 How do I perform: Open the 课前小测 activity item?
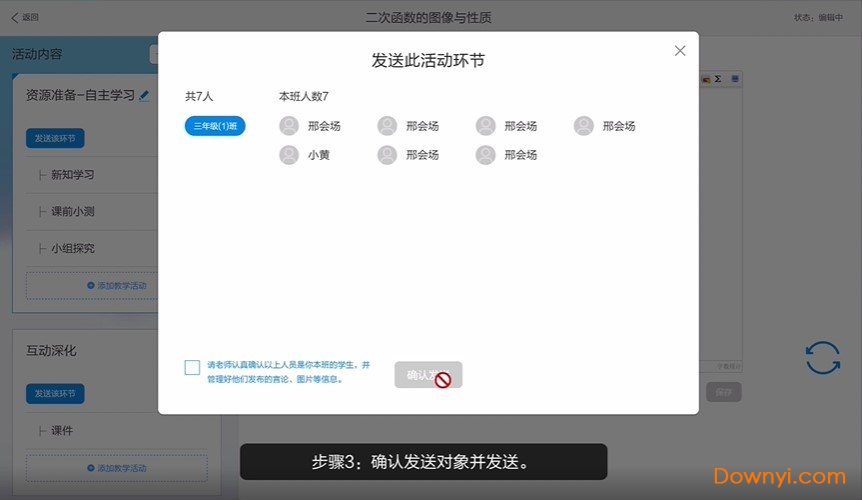(x=73, y=212)
